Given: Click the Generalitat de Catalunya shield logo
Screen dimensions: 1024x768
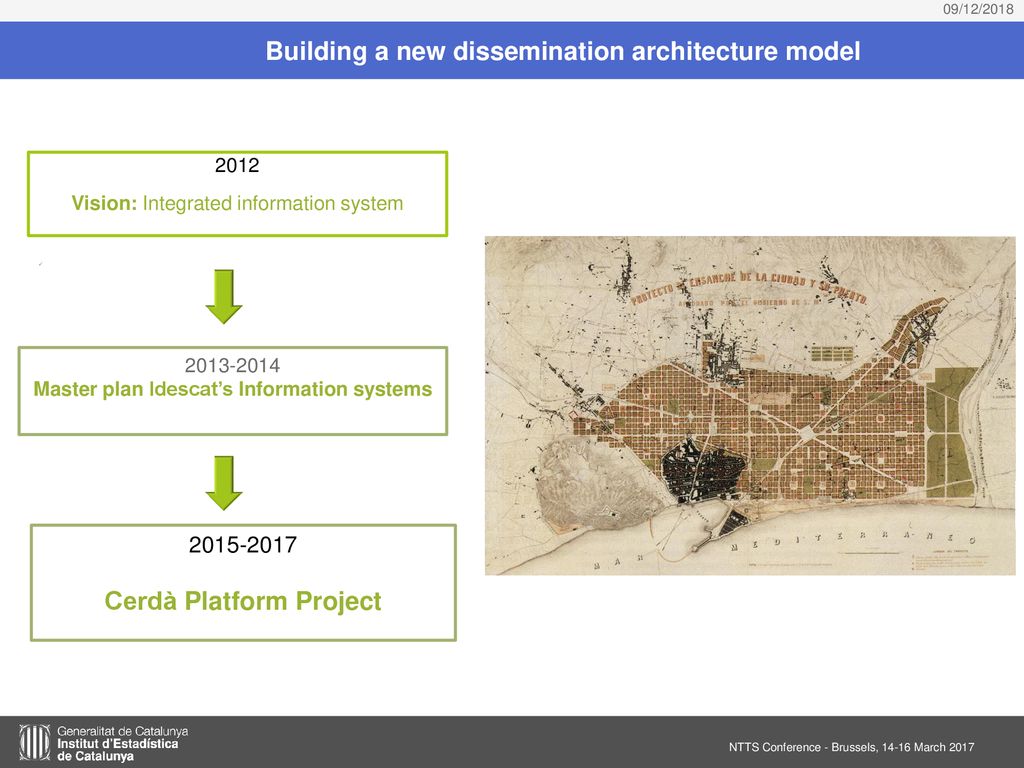Looking at the screenshot, I should pos(35,743).
